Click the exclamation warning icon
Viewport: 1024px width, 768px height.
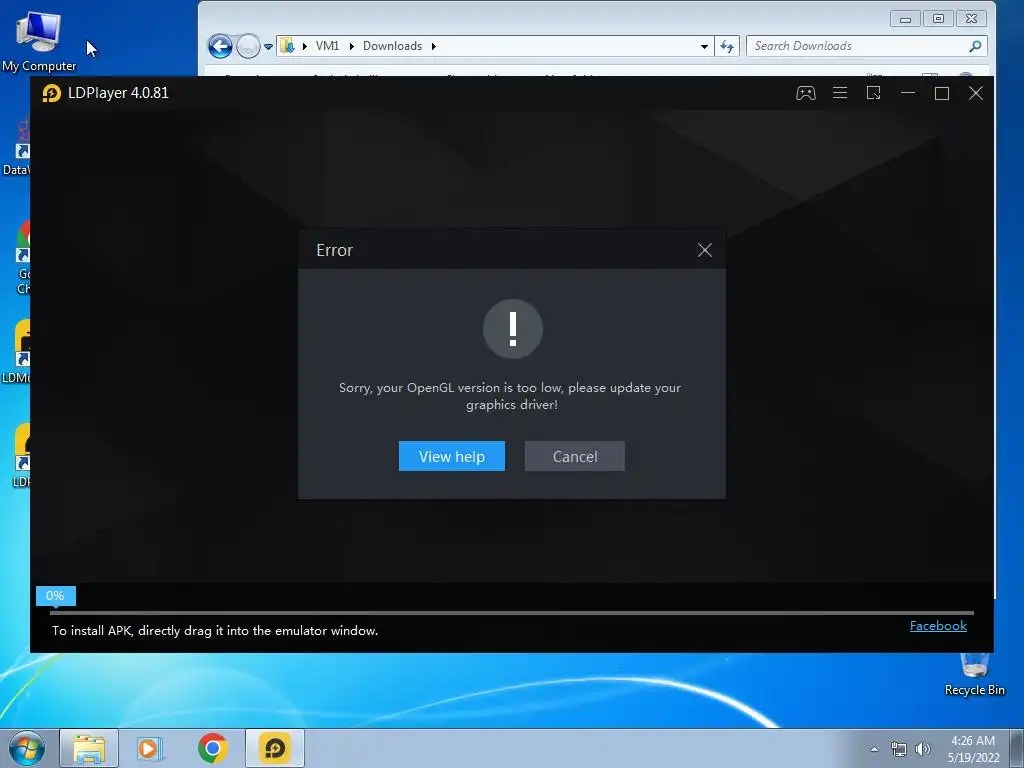(513, 329)
